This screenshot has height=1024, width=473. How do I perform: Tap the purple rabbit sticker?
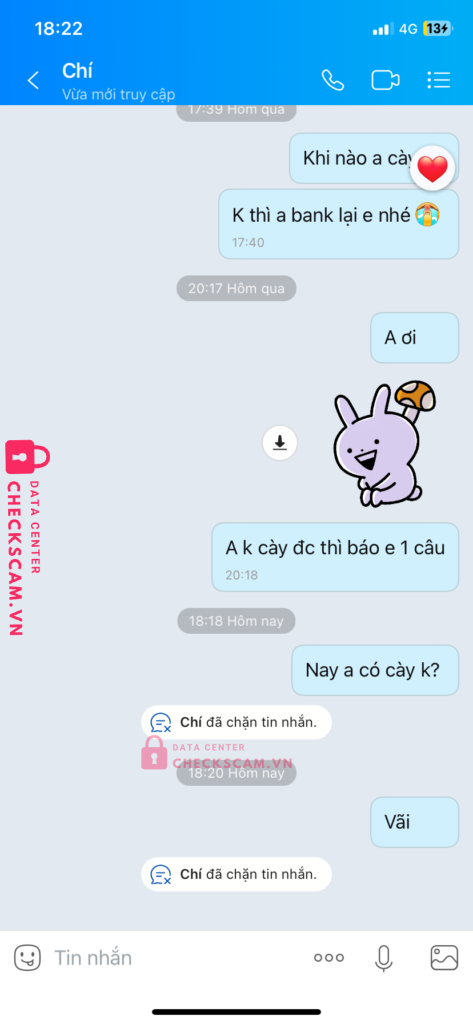(x=384, y=444)
